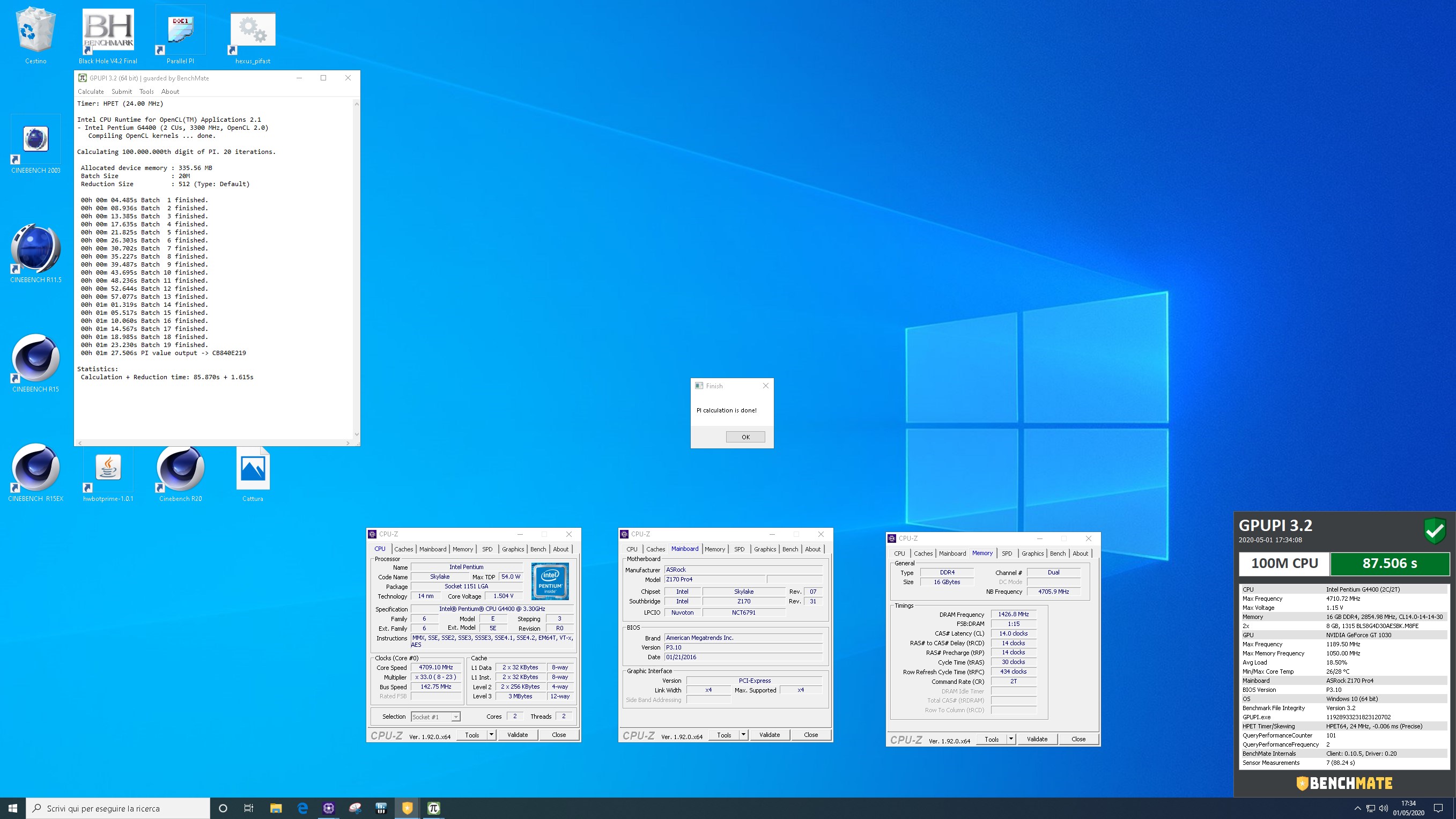Image resolution: width=1456 pixels, height=819 pixels.
Task: Click 100M CPU label in BenchMate panel
Action: point(1284,564)
